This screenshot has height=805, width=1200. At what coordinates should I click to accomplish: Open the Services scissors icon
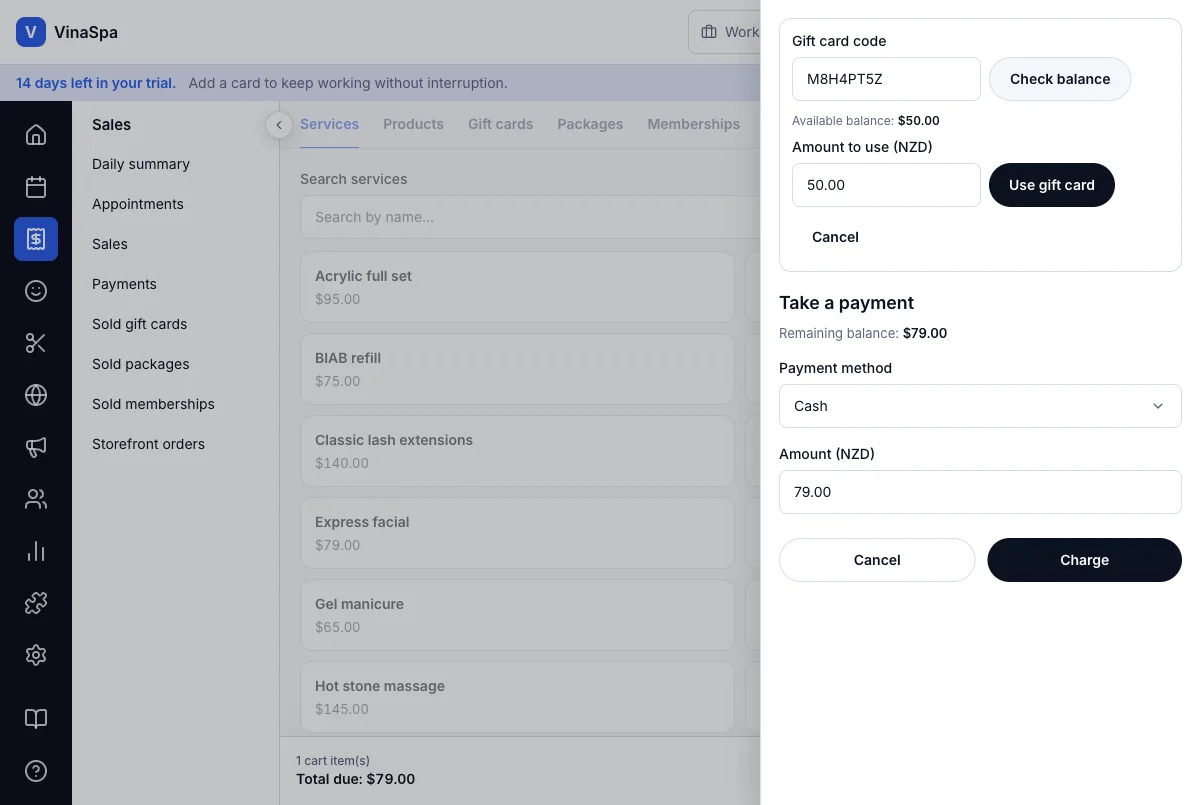coord(36,343)
